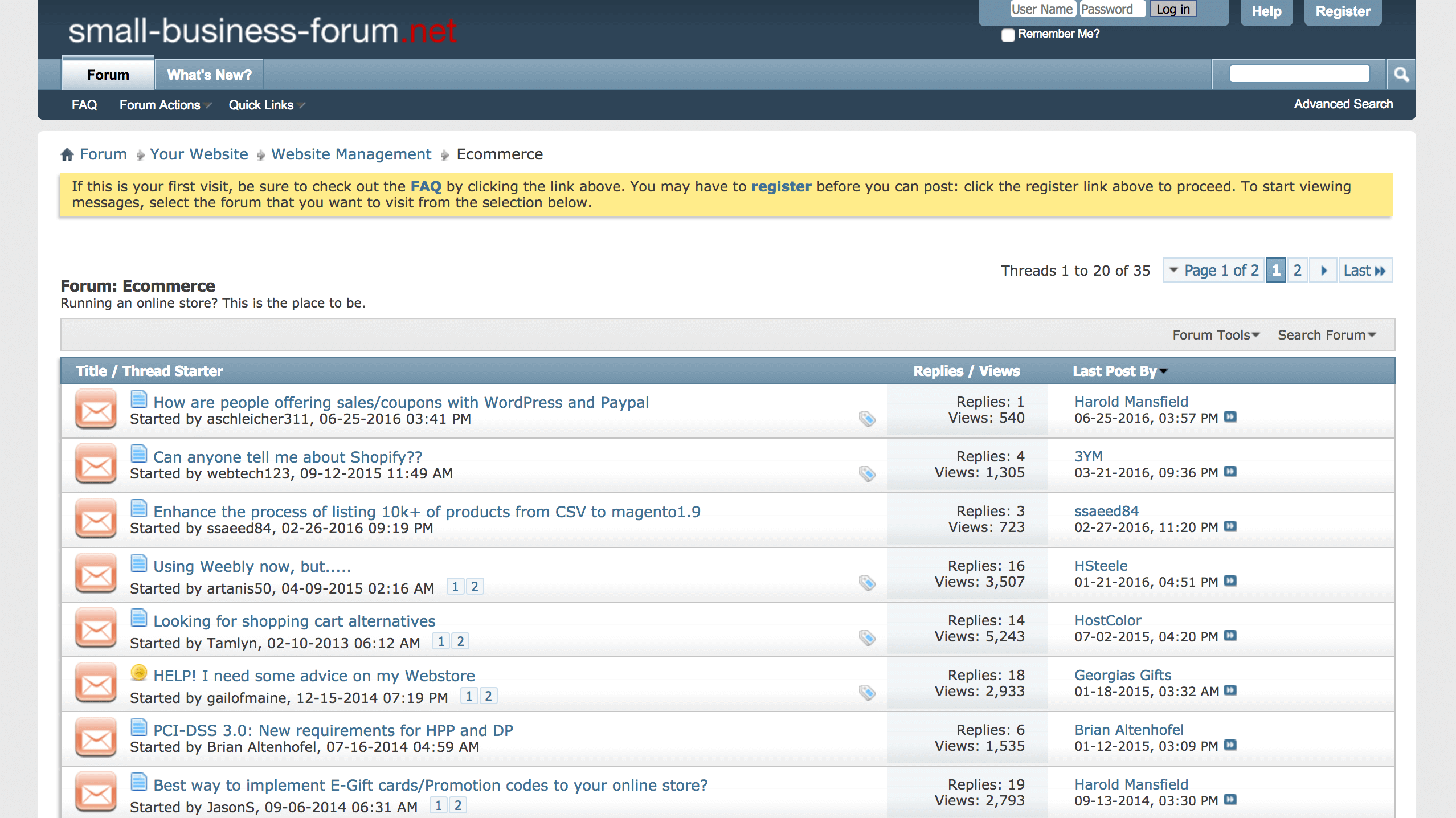Viewport: 1456px width, 818px height.
Task: Open the Advanced Search link
Action: 1343,104
